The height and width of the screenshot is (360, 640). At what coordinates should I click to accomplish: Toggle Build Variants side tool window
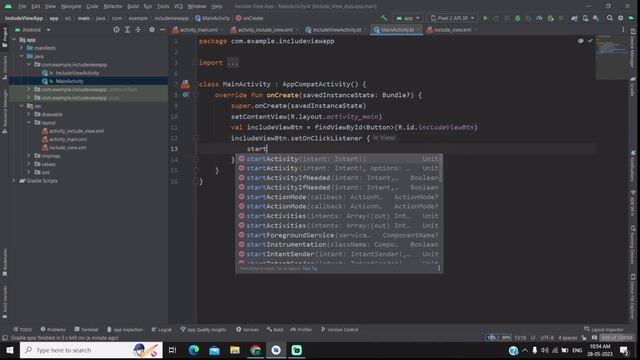[4, 302]
